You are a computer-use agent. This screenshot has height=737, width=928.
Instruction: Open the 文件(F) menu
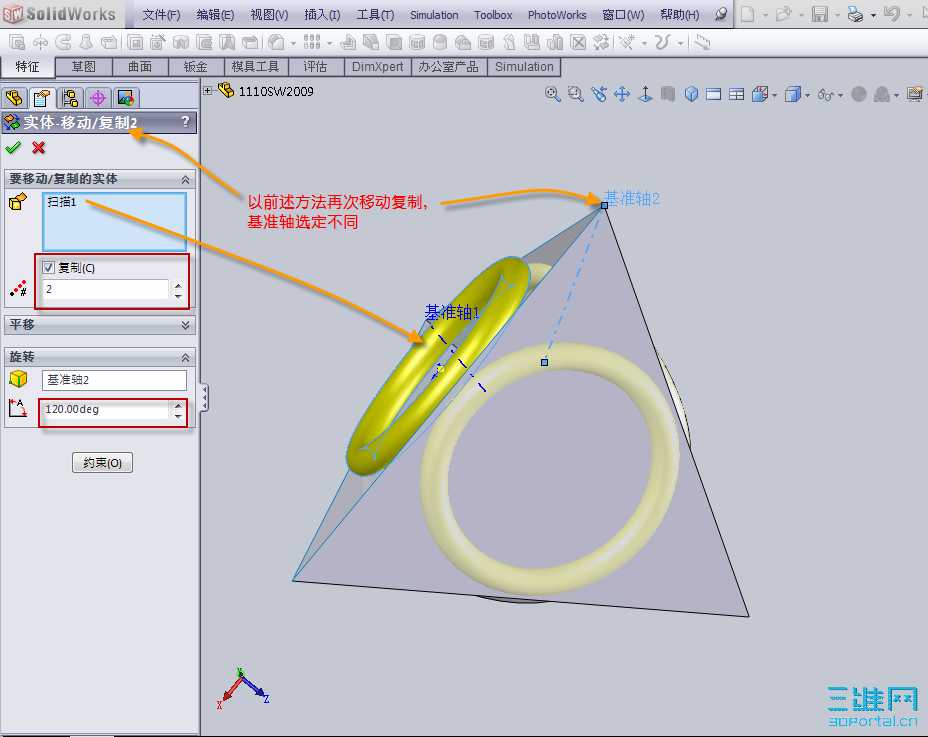(161, 15)
